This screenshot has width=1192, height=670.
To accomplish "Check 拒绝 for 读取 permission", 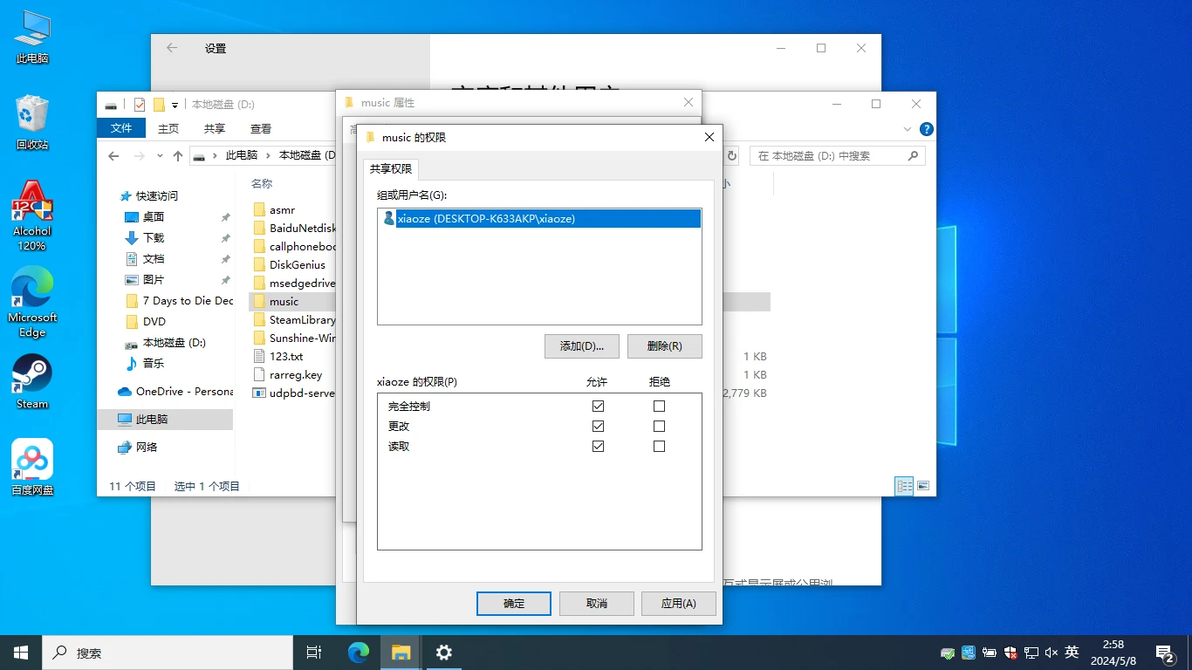I will coord(659,446).
